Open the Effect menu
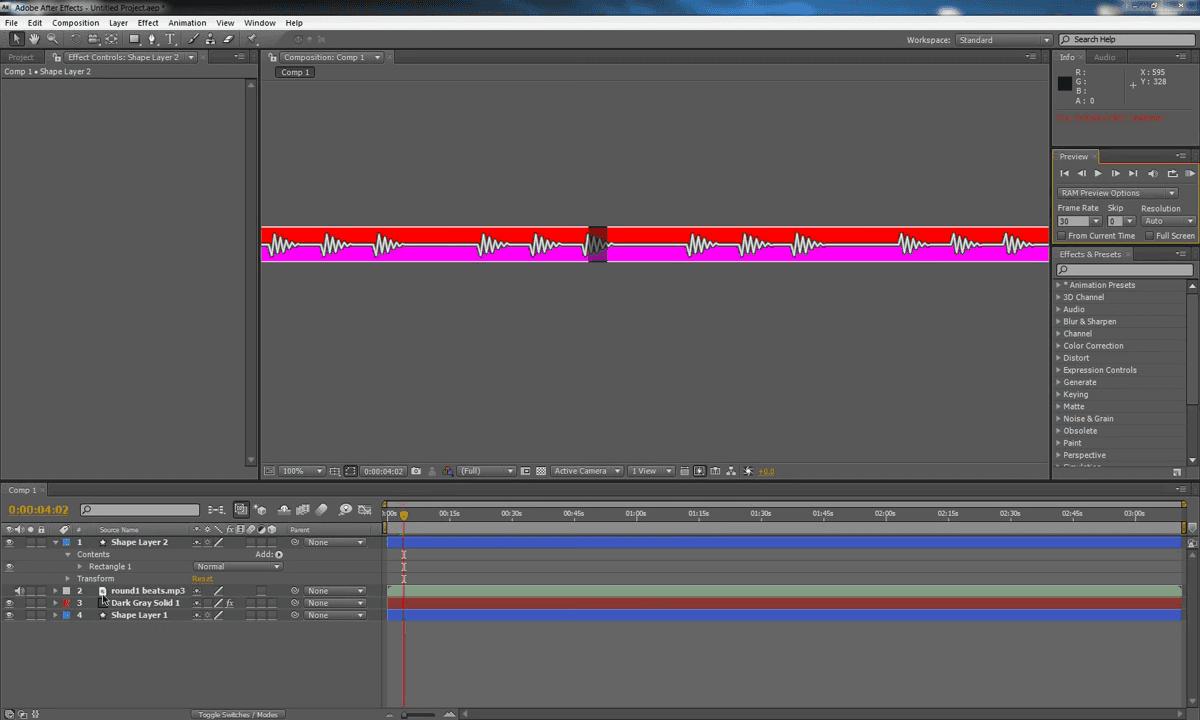Image resolution: width=1200 pixels, height=720 pixels. (148, 22)
